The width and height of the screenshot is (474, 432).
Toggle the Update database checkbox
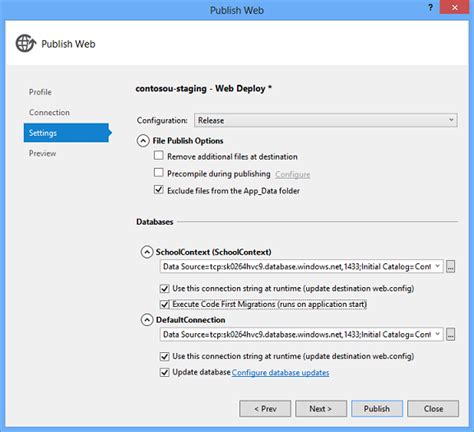[x=165, y=372]
